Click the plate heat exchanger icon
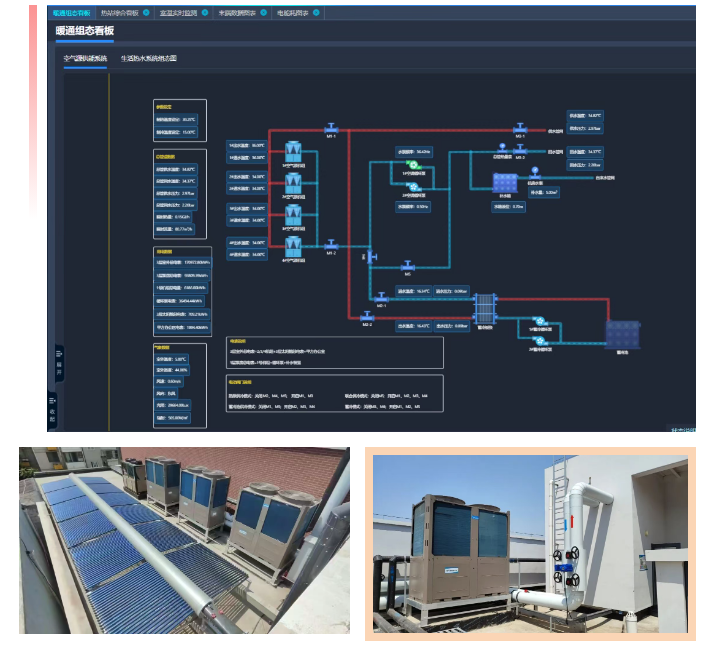Image resolution: width=707 pixels, height=649 pixels. (486, 304)
